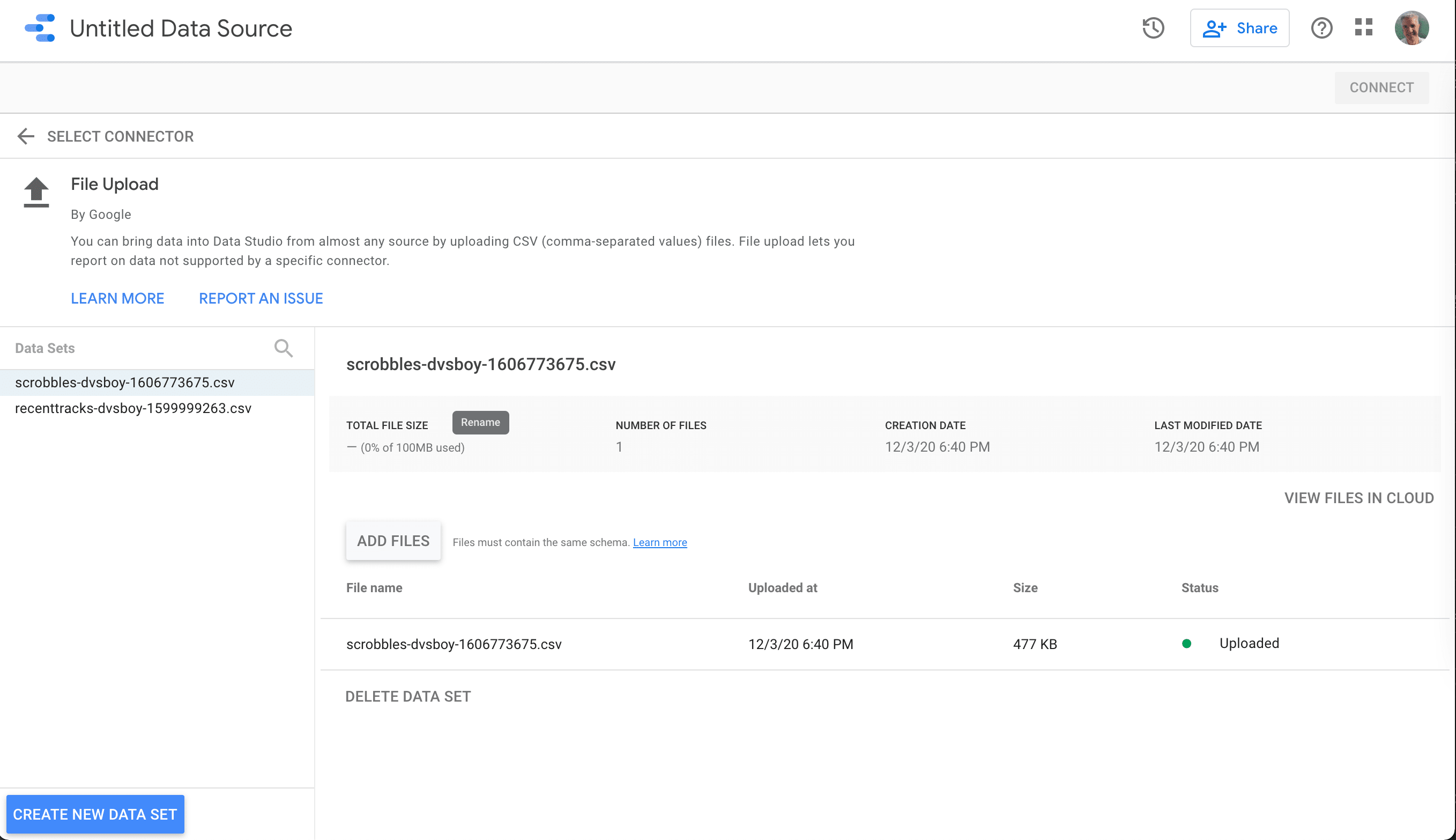Viewport: 1456px width, 840px height.
Task: Search data sets with the magnifier icon
Action: [283, 349]
